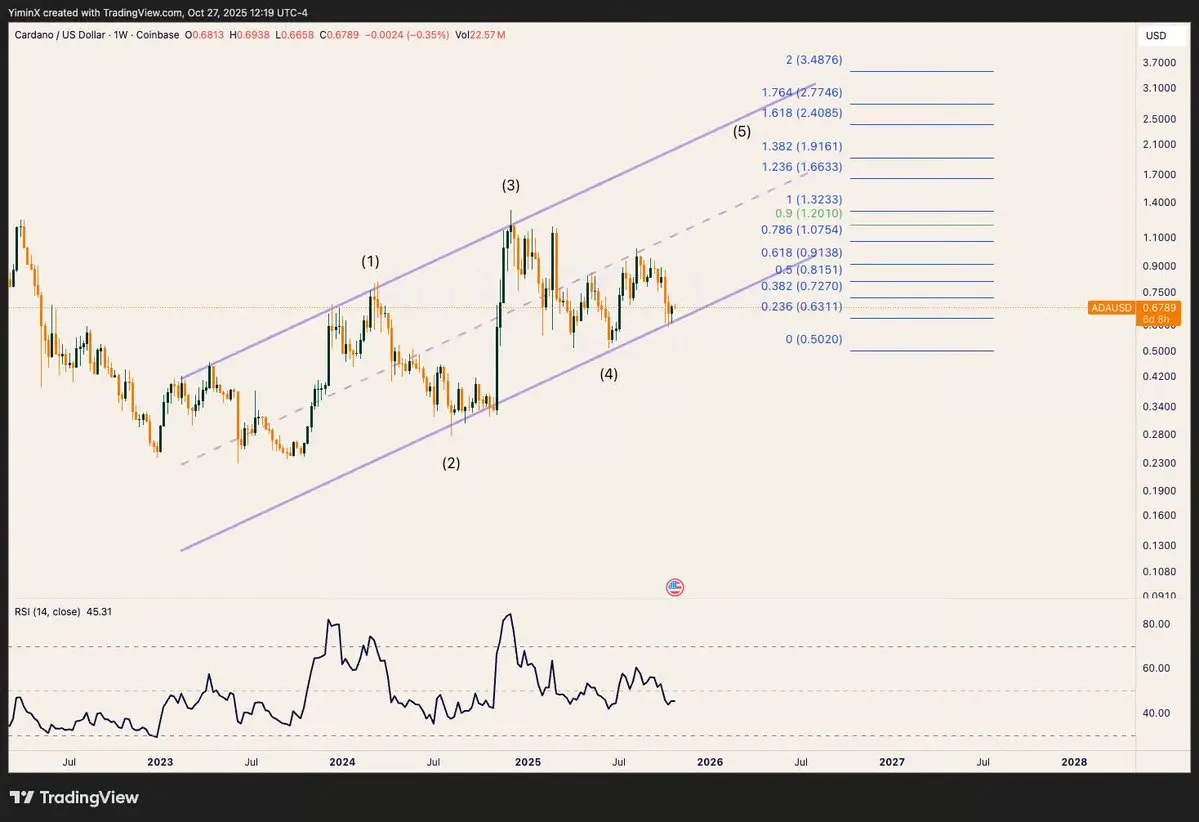Image resolution: width=1199 pixels, height=822 pixels.
Task: Select the 1.618 (2.4085) Fibonacci level
Action: [x=802, y=113]
